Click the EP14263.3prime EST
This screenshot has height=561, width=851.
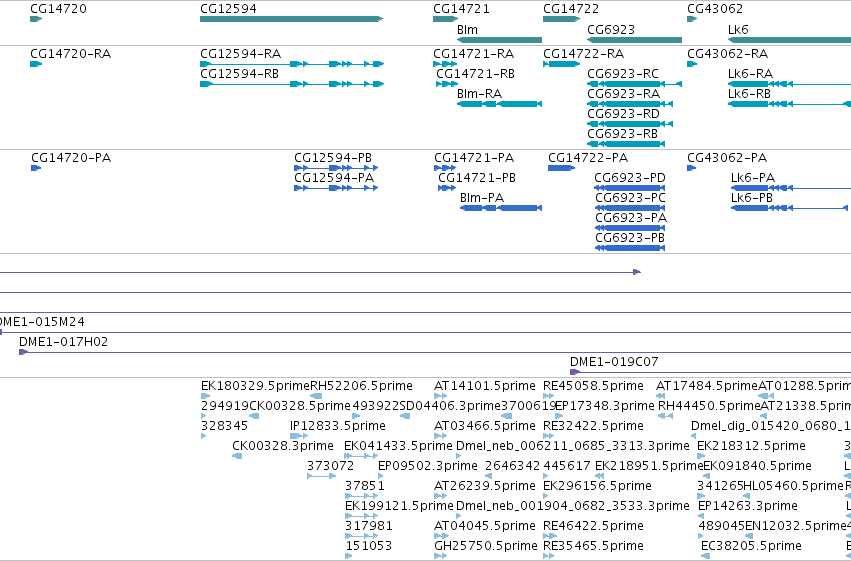701,516
